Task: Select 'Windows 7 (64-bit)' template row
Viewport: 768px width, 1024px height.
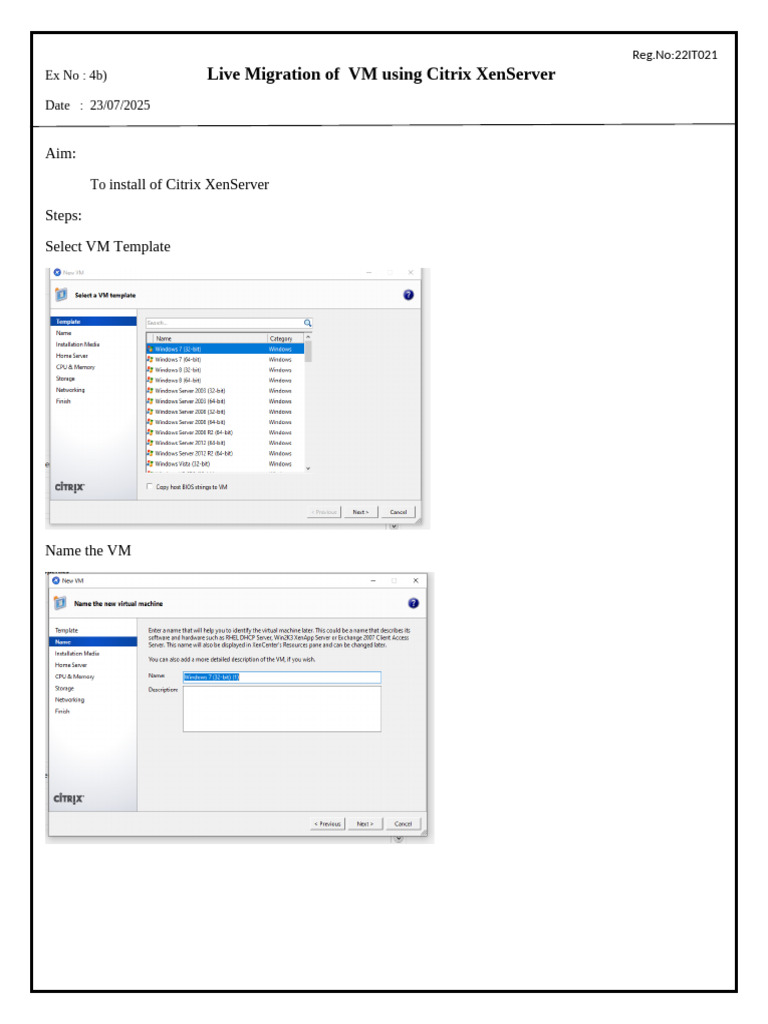Action: click(x=225, y=360)
